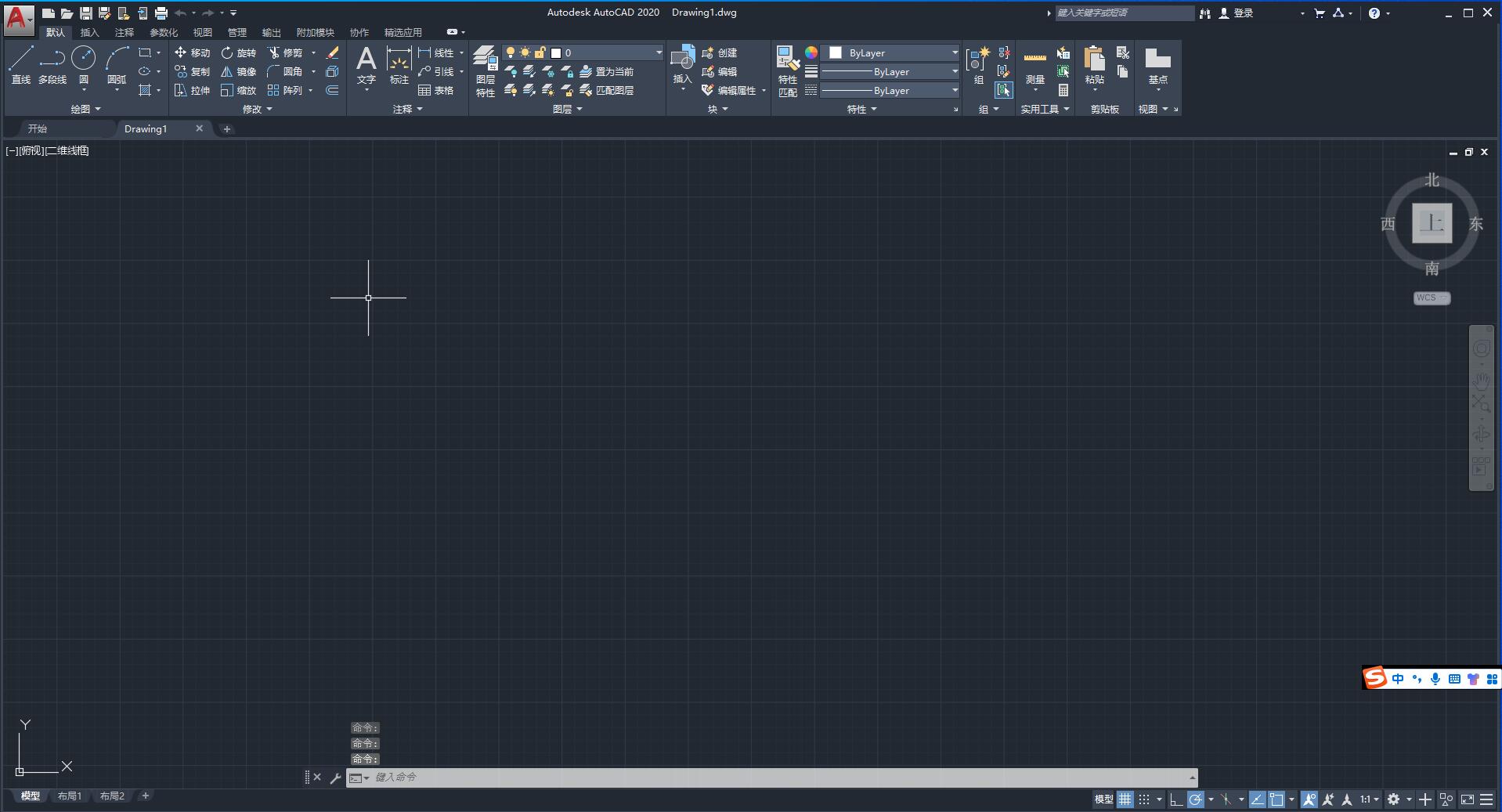Click the Move (移动) tool
Screen dimensions: 1502x812
pos(193,52)
